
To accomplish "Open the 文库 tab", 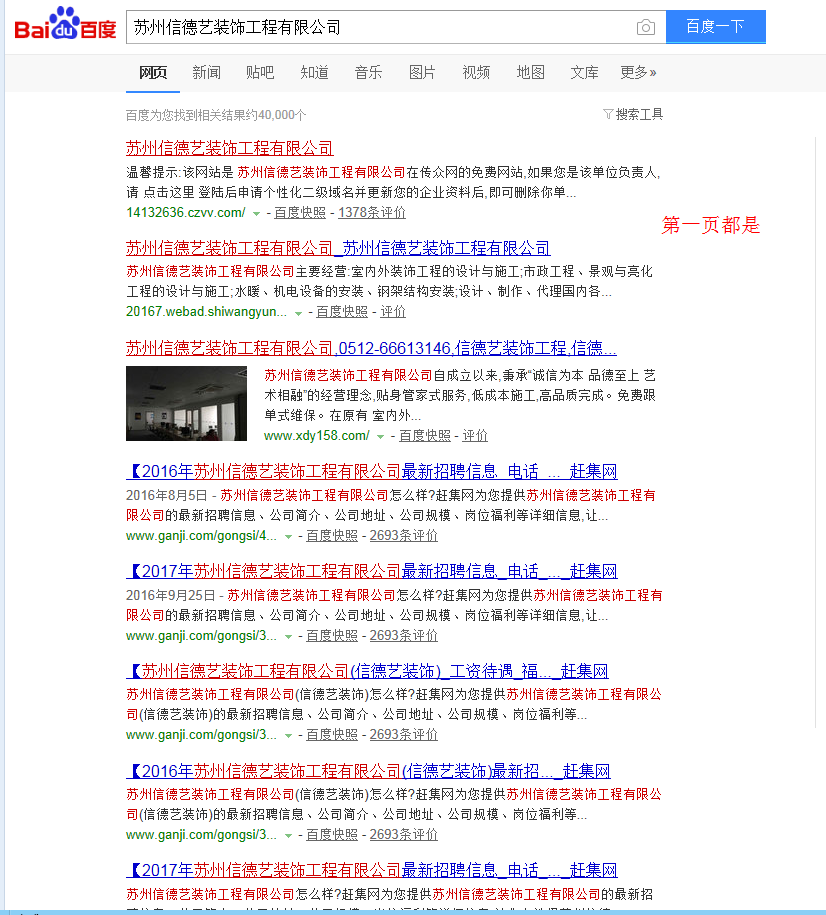I will [x=584, y=72].
